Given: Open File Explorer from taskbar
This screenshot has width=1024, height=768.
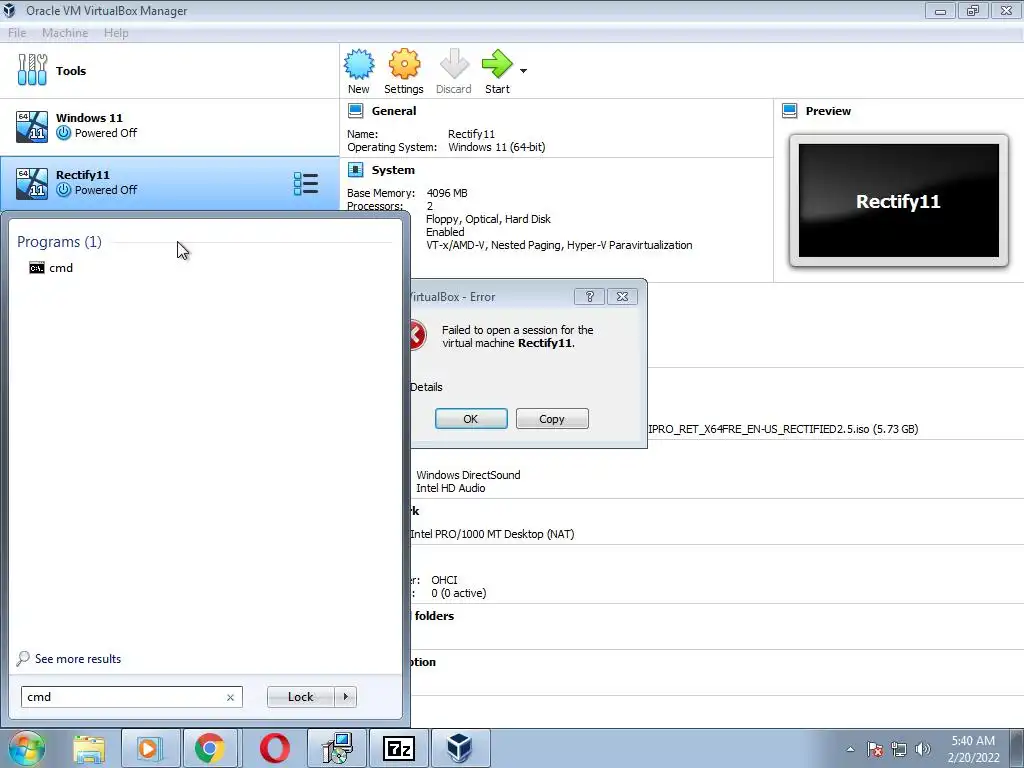Looking at the screenshot, I should click(x=89, y=748).
